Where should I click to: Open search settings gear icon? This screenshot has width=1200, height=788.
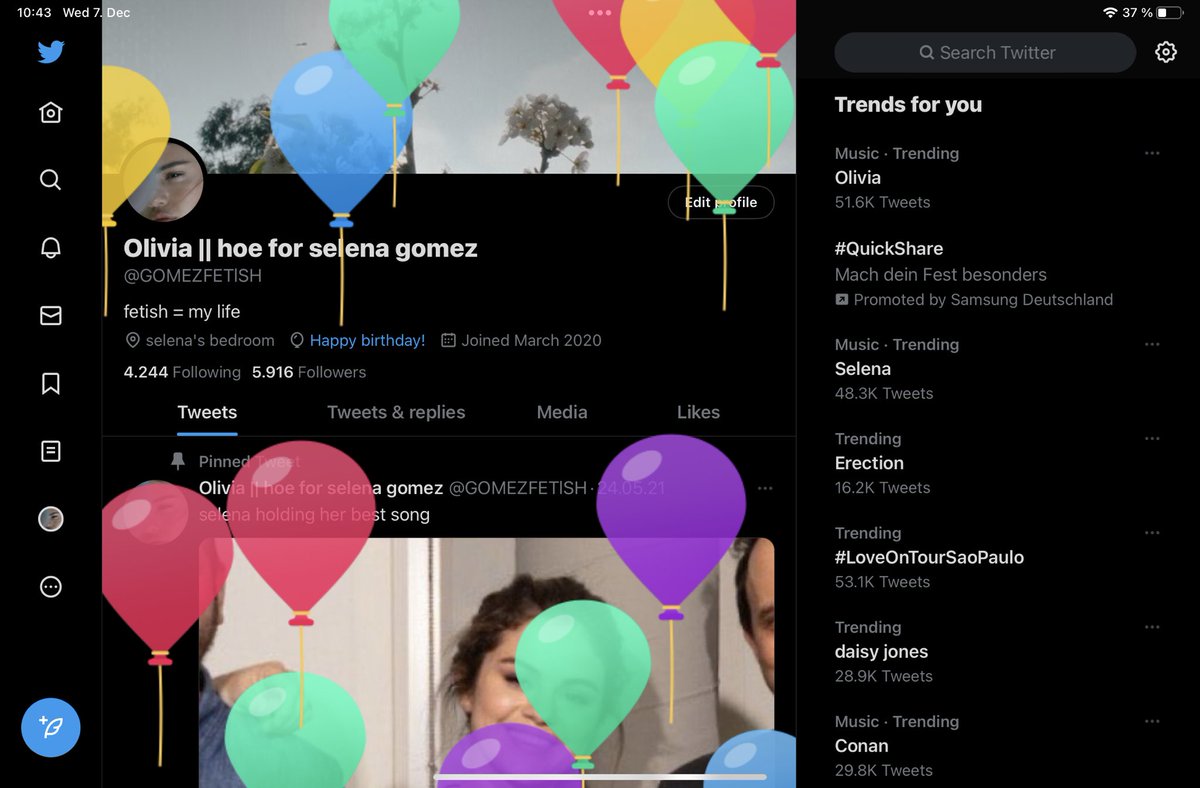(x=1166, y=52)
